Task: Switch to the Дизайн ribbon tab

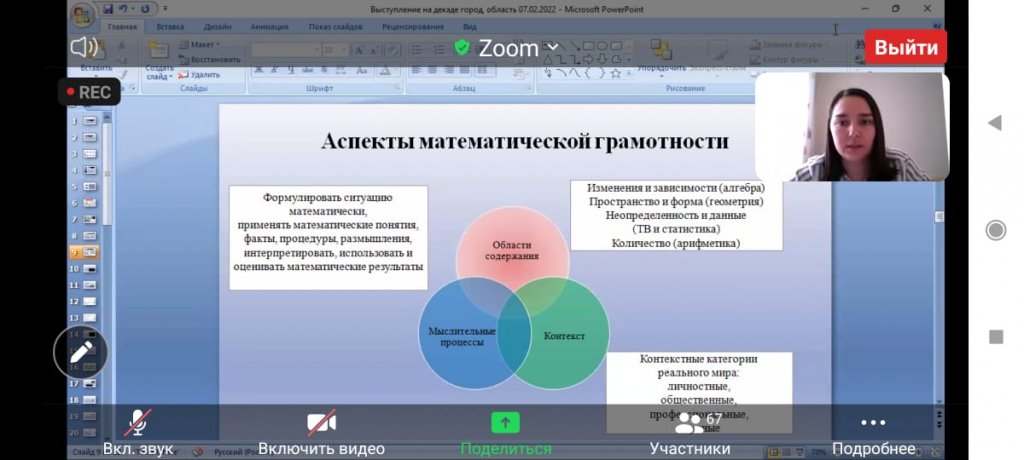Action: click(217, 27)
